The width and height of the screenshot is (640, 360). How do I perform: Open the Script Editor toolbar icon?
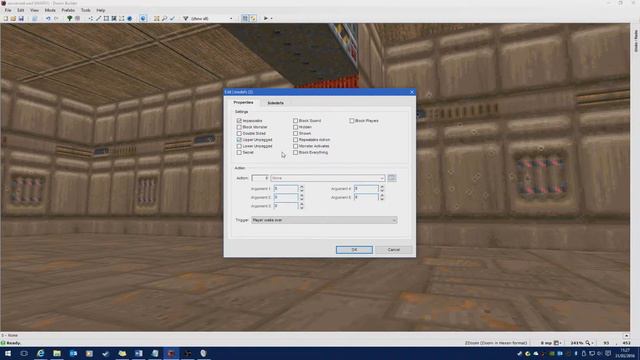click(x=35, y=18)
